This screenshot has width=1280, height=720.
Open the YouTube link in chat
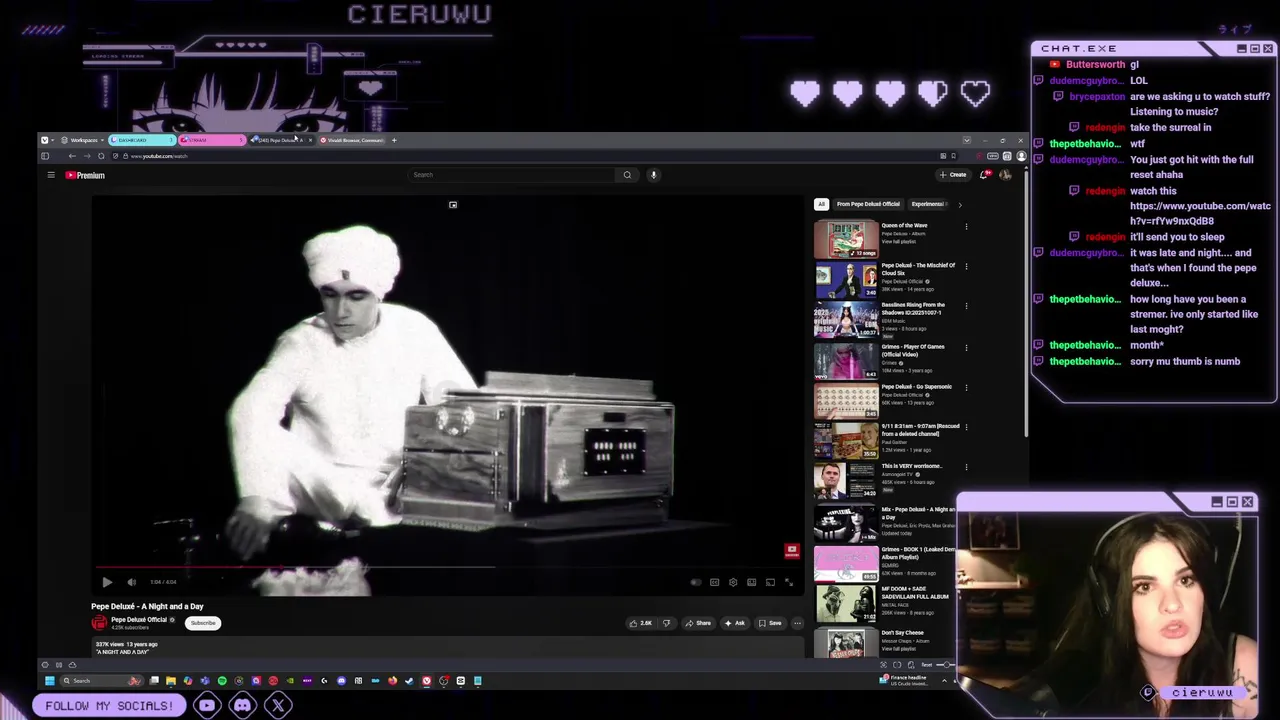[x=1200, y=213]
